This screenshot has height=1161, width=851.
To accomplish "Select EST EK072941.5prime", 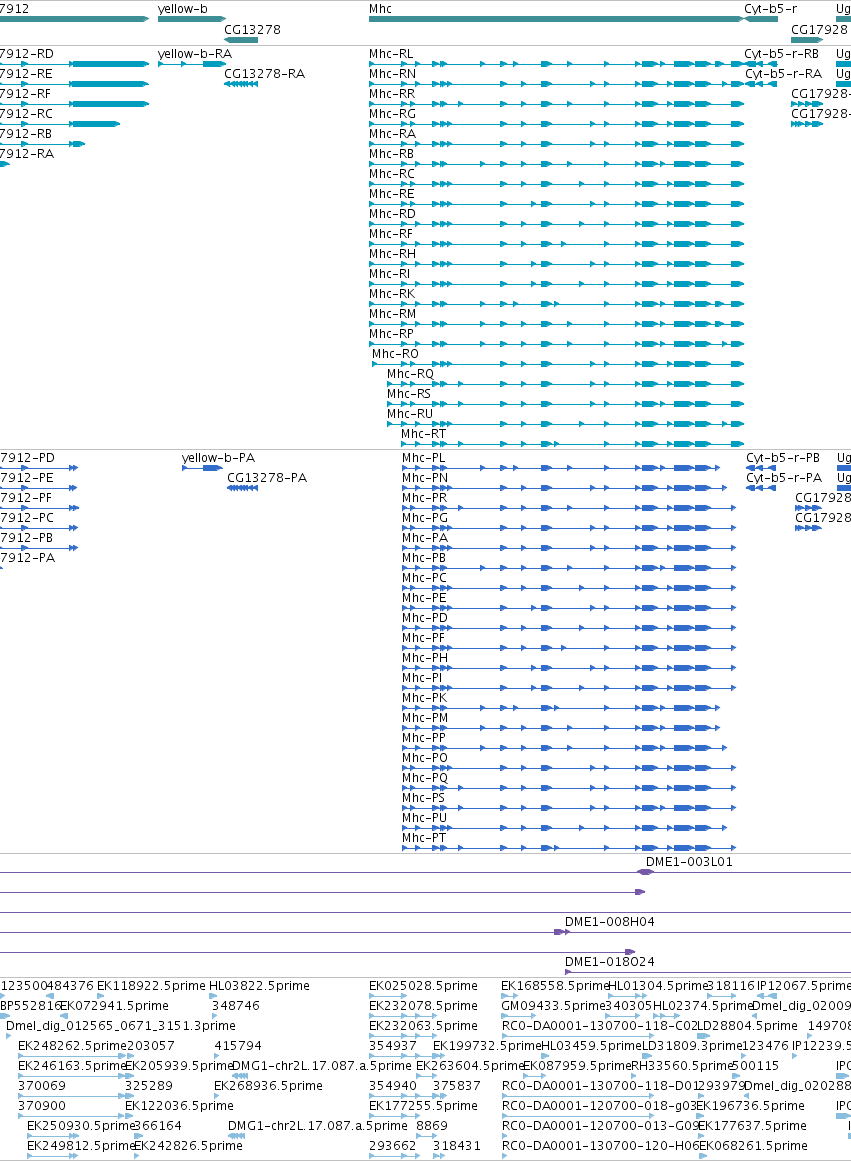I will 114,1006.
